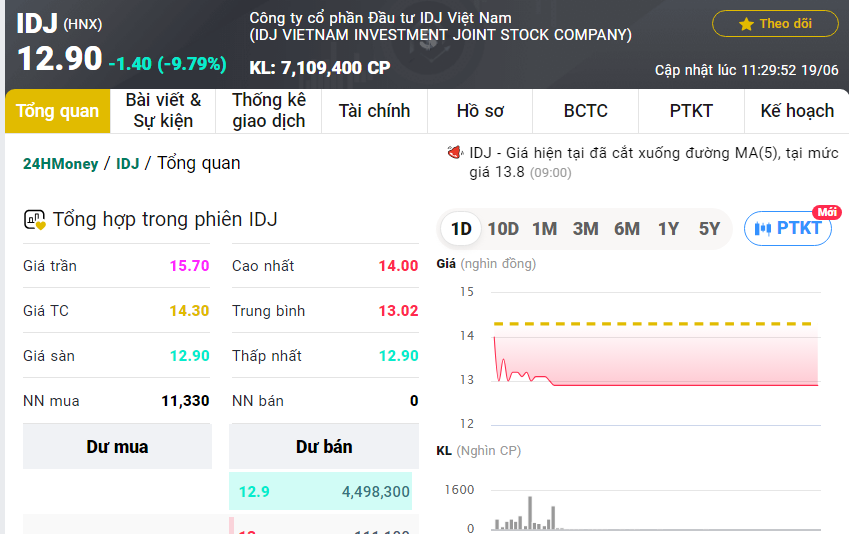Click the 12.9 sell order row

click(324, 492)
